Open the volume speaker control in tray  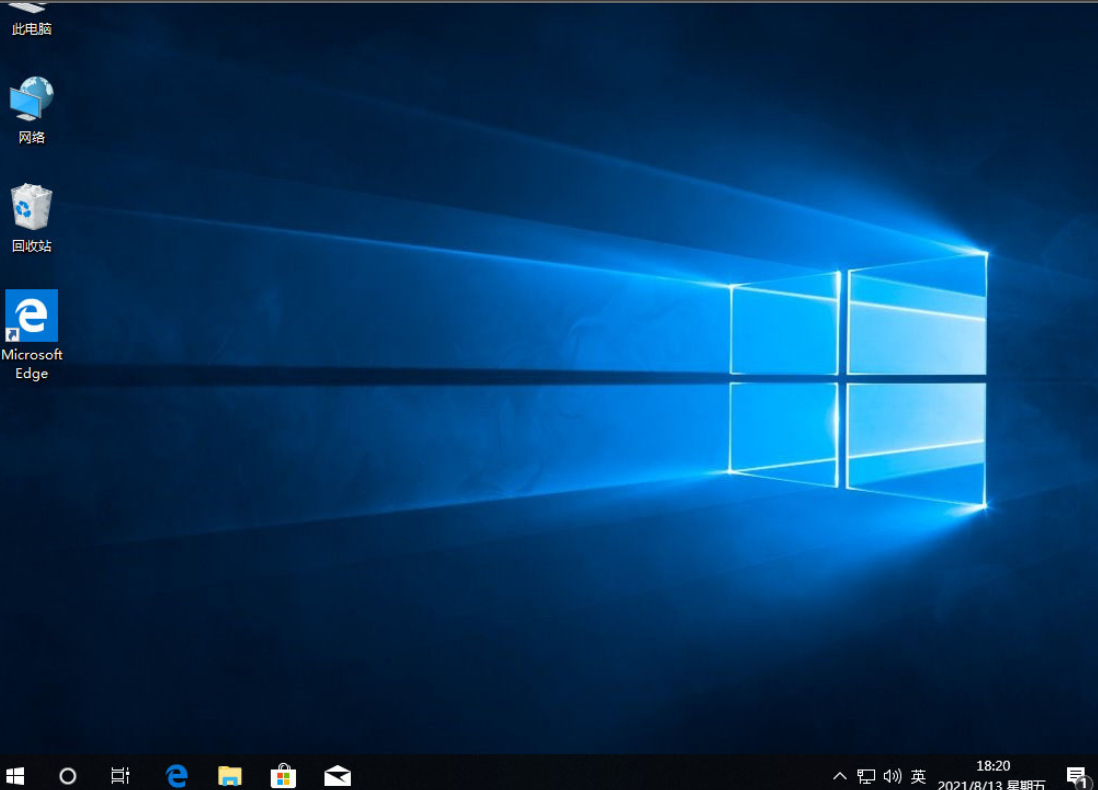(892, 776)
